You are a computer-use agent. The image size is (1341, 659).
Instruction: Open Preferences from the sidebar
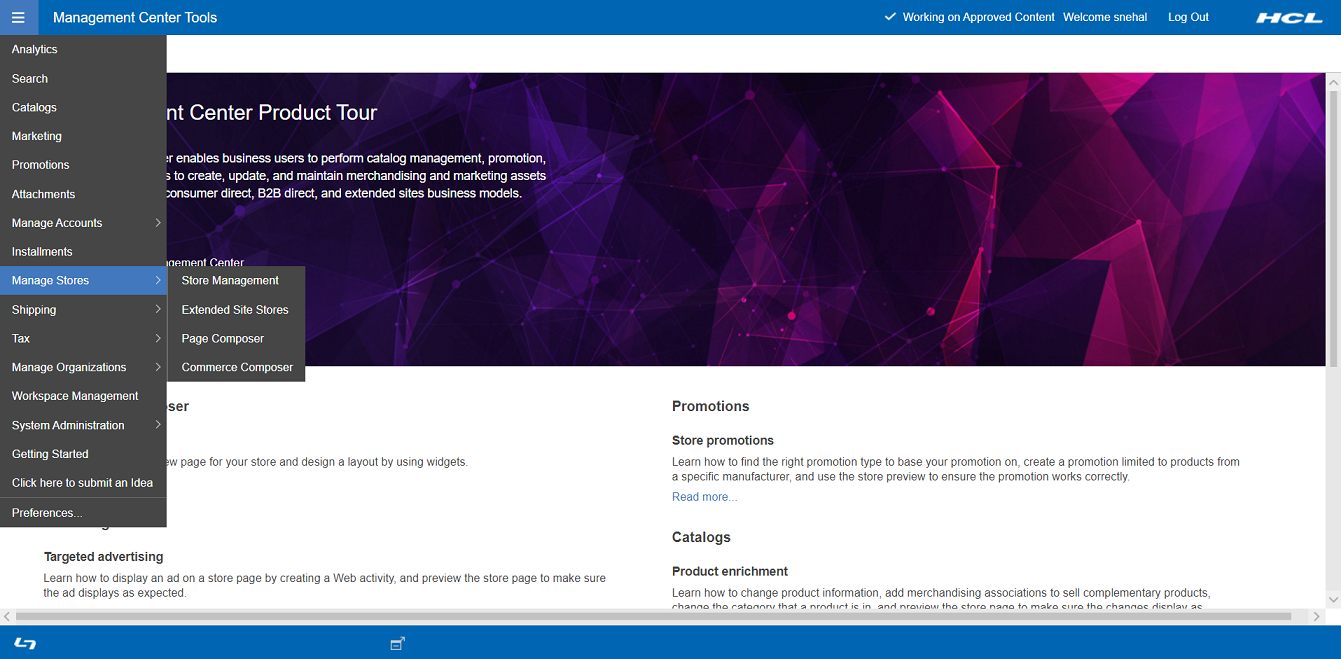point(47,512)
